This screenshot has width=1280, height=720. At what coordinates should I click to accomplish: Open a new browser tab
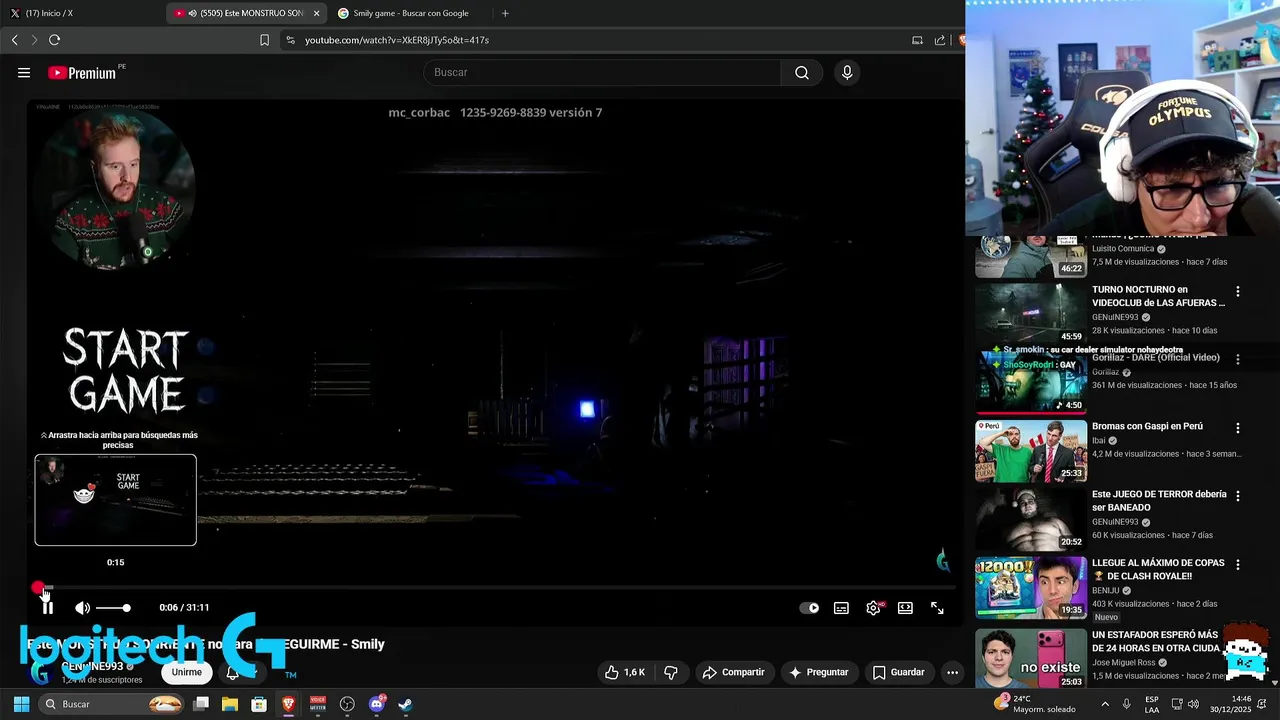[x=505, y=13]
